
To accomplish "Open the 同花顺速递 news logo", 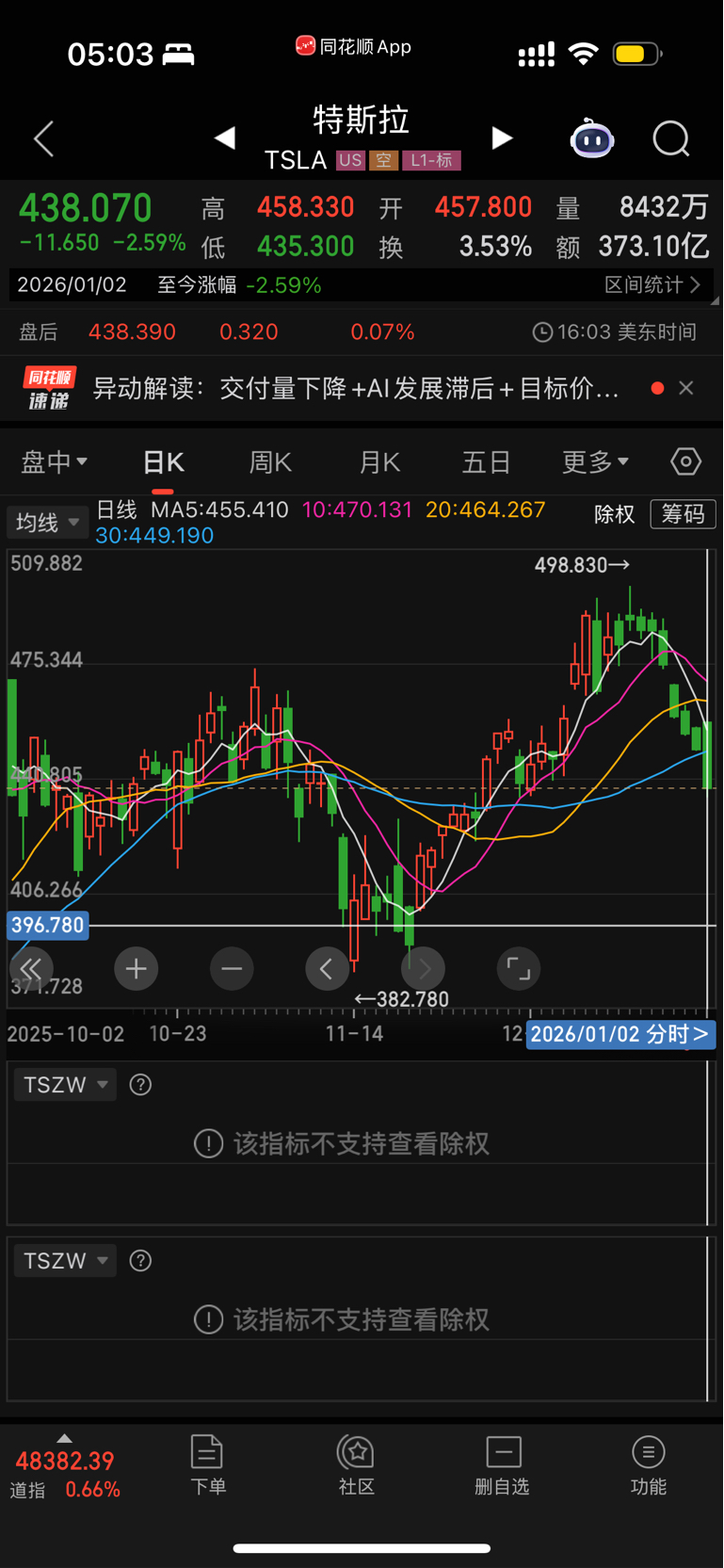I will click(x=50, y=388).
